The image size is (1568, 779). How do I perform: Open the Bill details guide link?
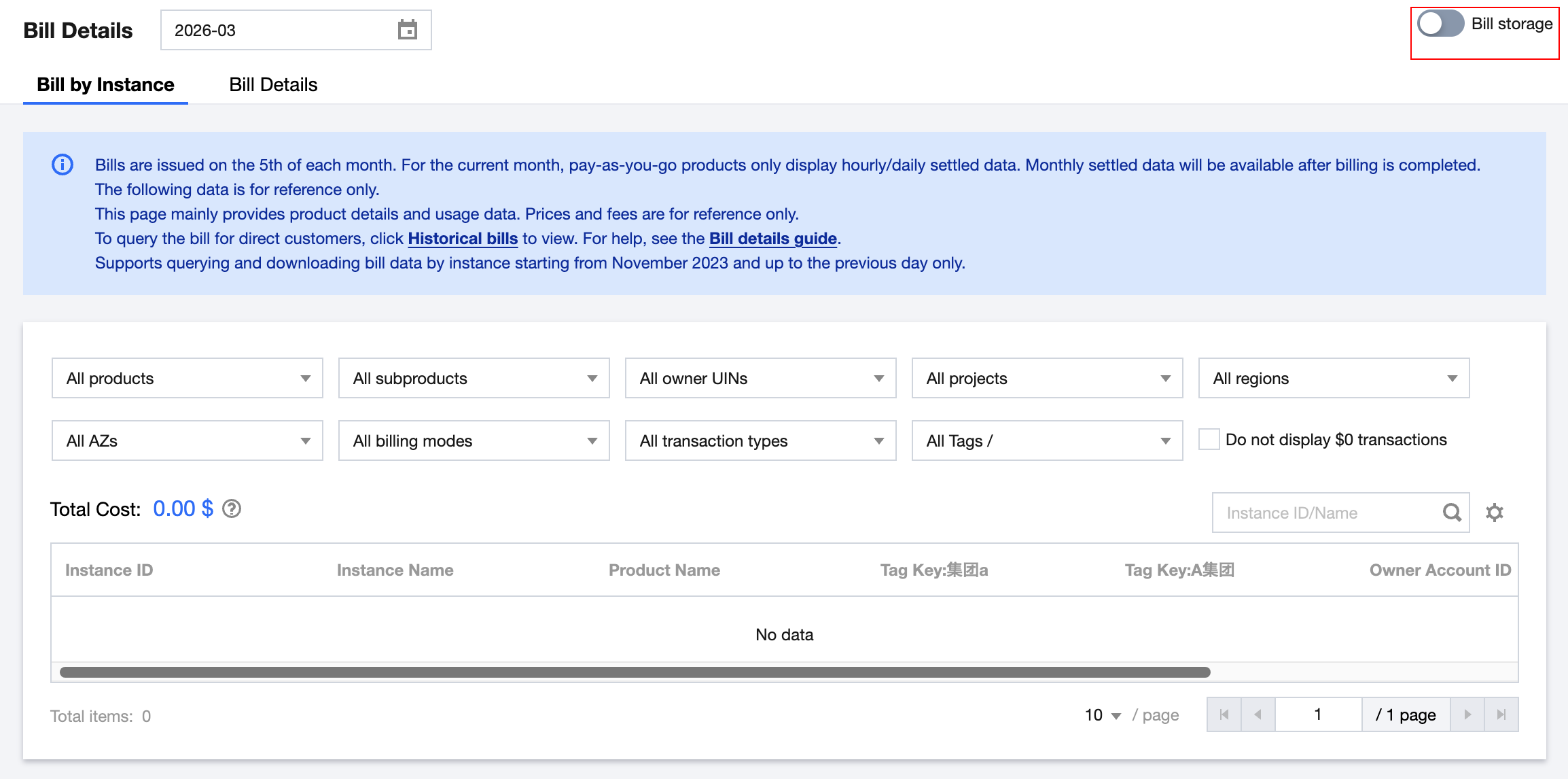pyautogui.click(x=772, y=239)
